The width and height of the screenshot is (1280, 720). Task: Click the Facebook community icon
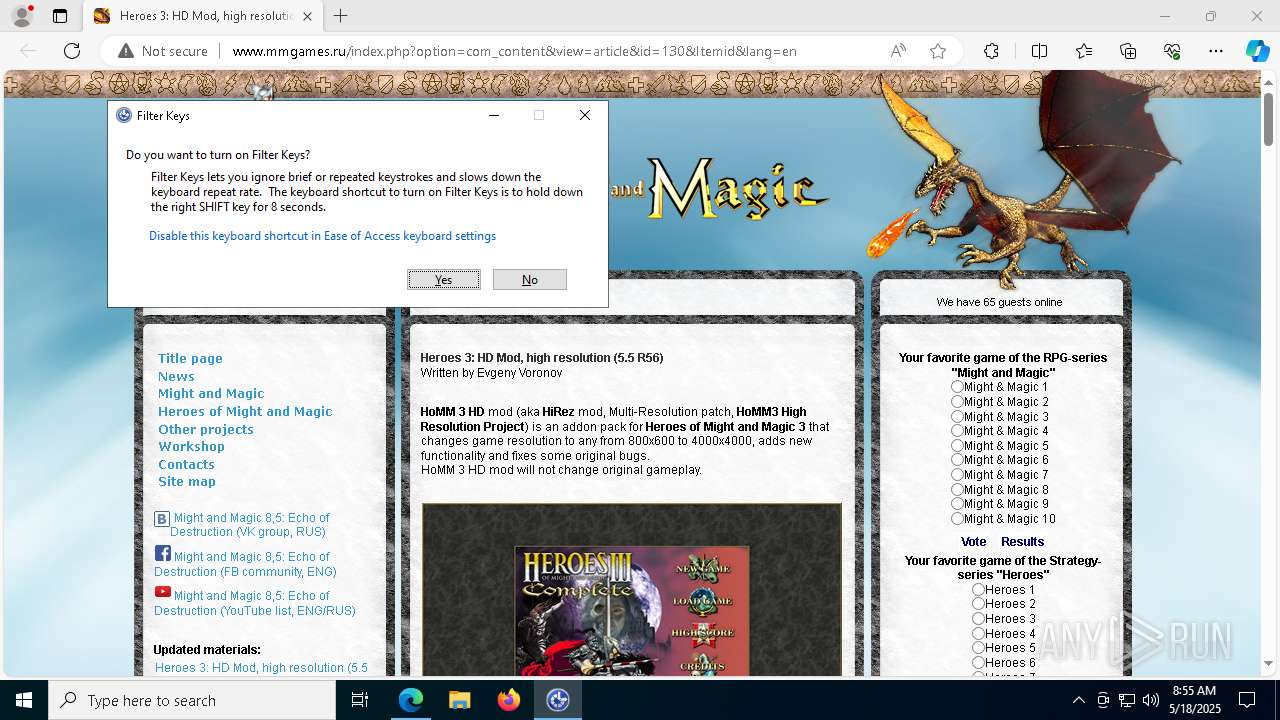(162, 553)
